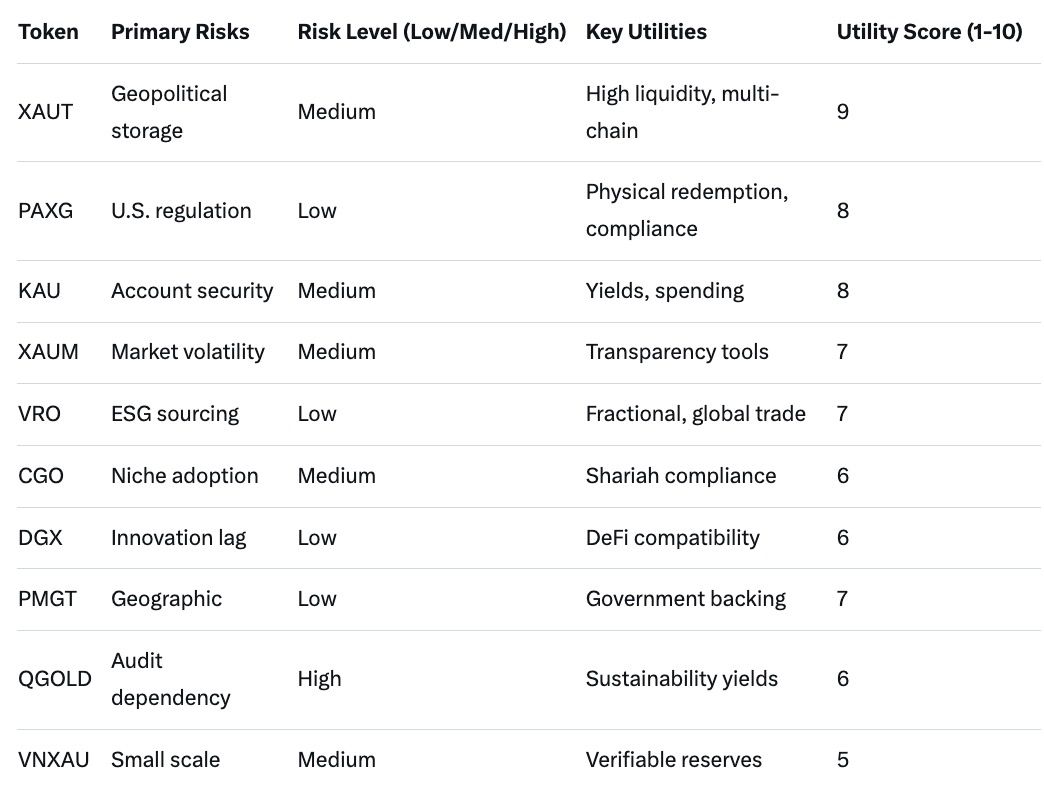1044x802 pixels.
Task: Click the utility score 9 for XAUT
Action: coord(843,112)
